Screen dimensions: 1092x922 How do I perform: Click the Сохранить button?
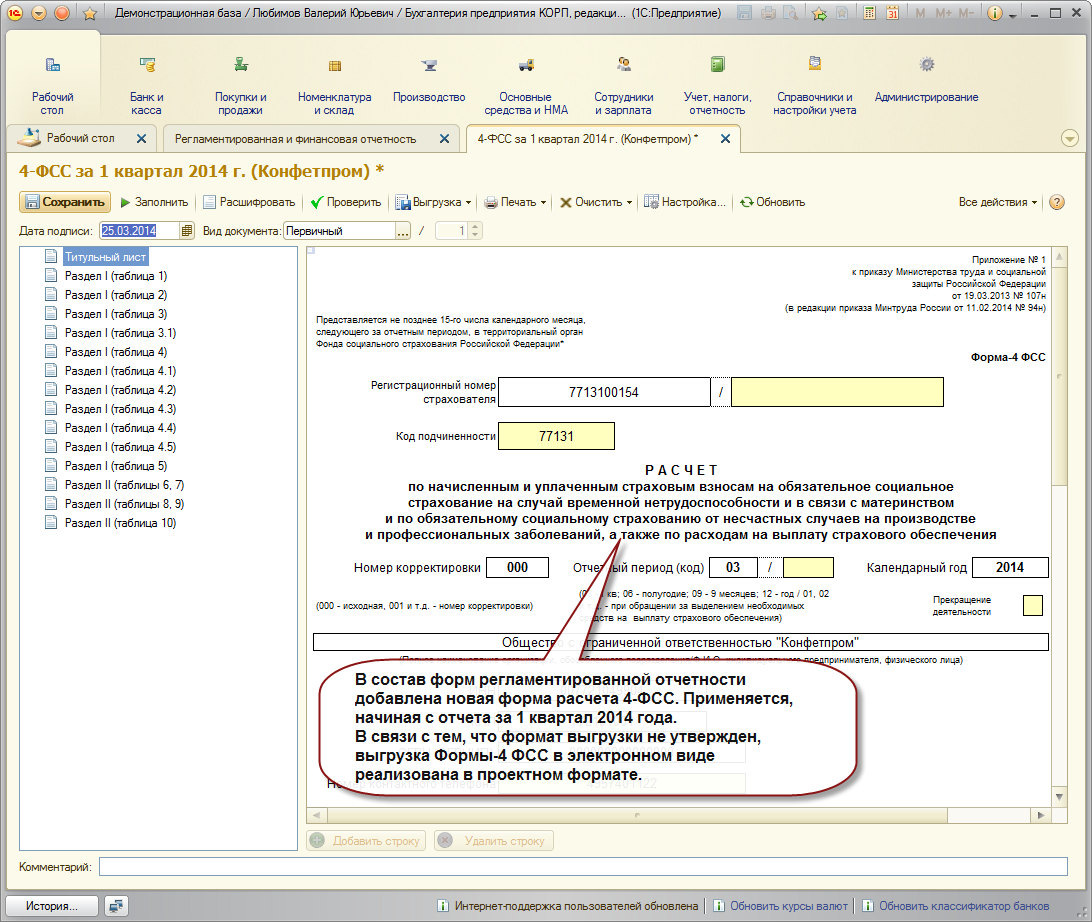65,202
